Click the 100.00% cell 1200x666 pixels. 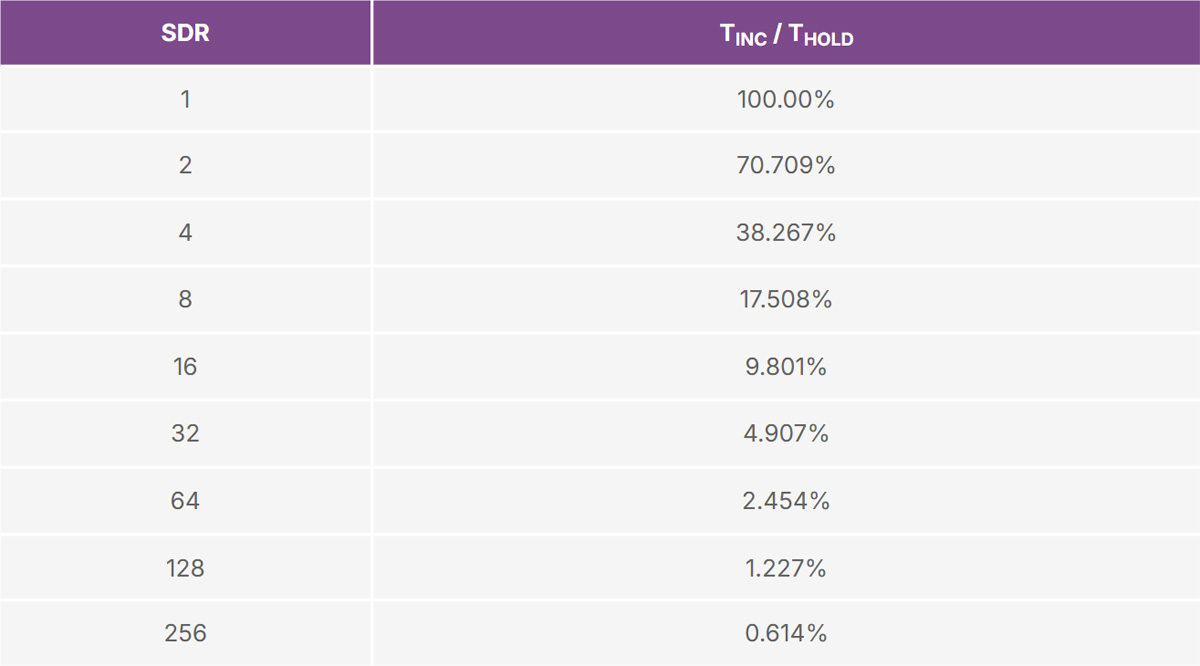click(786, 99)
